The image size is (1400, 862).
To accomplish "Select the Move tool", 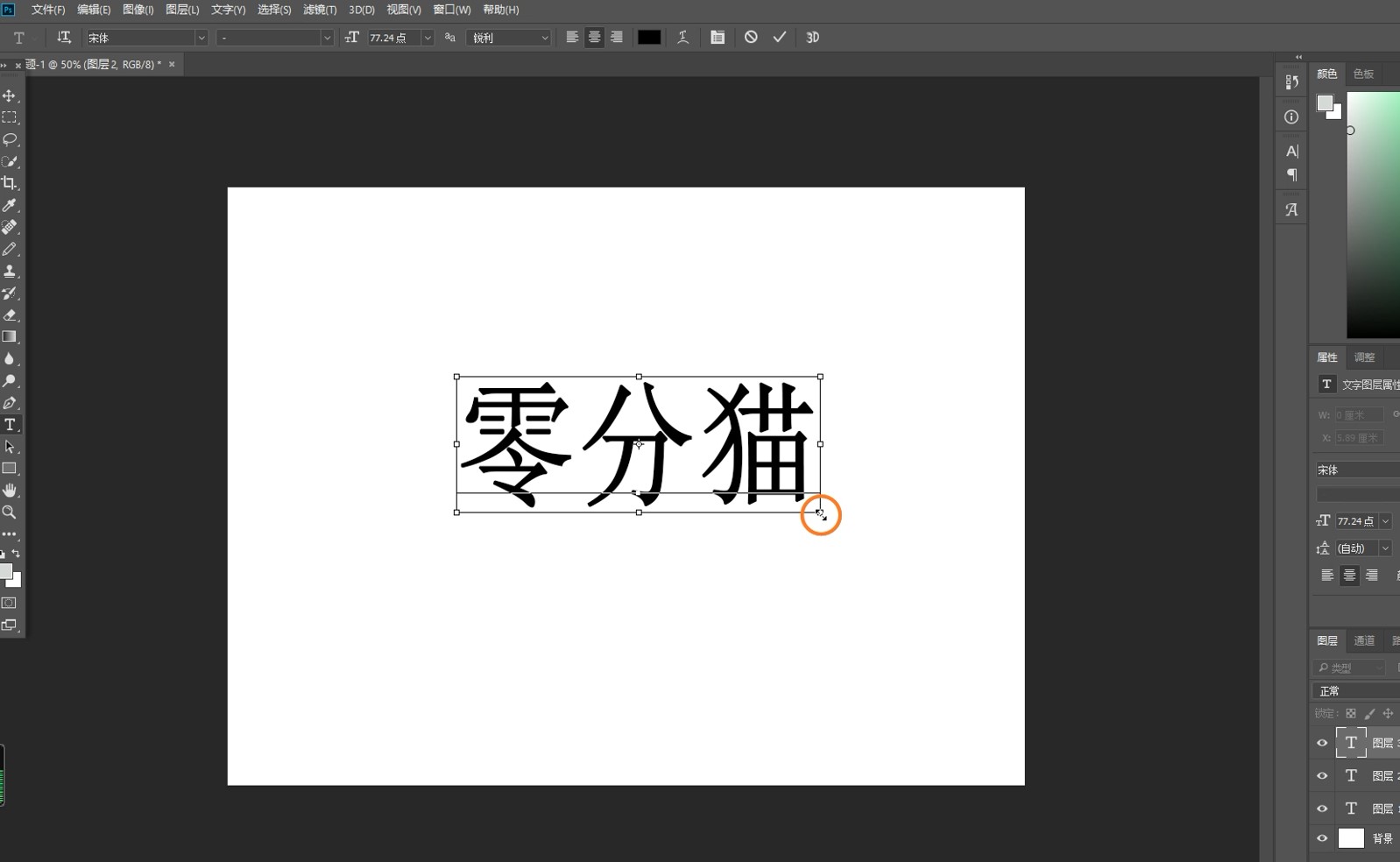I will pyautogui.click(x=10, y=95).
